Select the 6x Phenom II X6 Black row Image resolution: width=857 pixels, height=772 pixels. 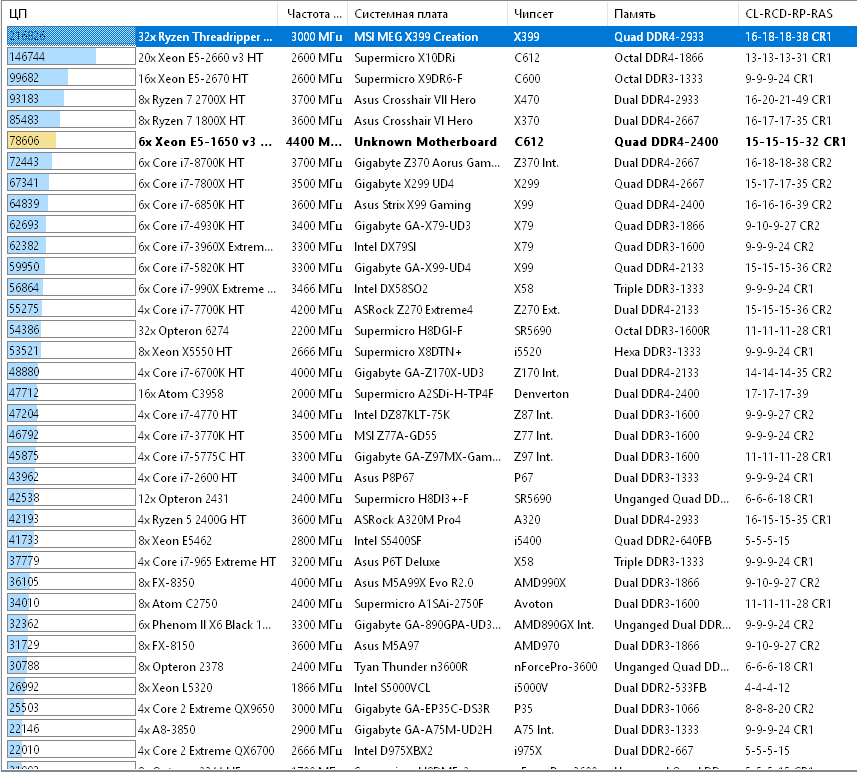click(432, 624)
